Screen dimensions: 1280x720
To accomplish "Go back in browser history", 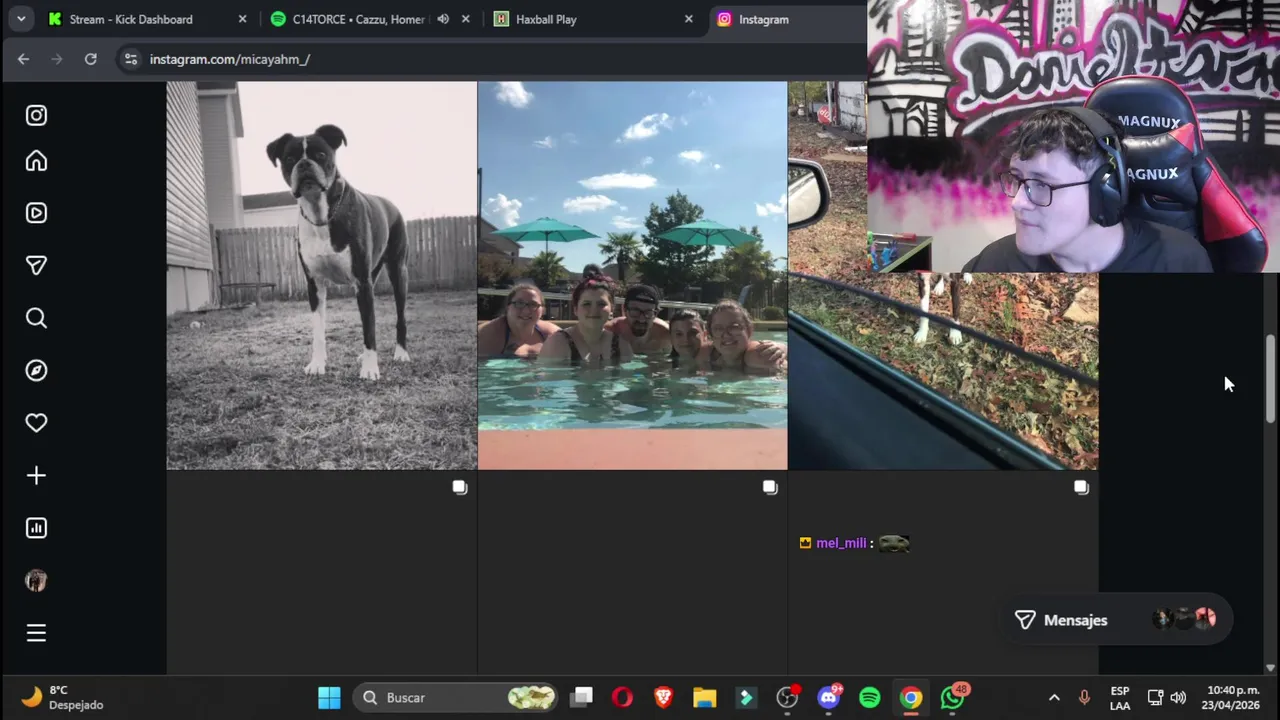I will [23, 59].
